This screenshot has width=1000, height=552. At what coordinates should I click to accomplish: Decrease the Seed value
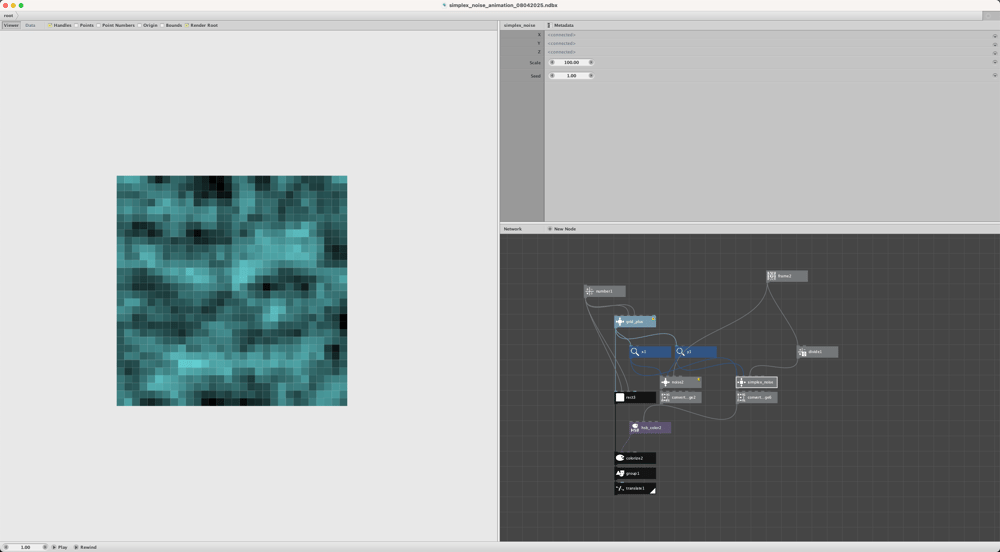pos(552,75)
